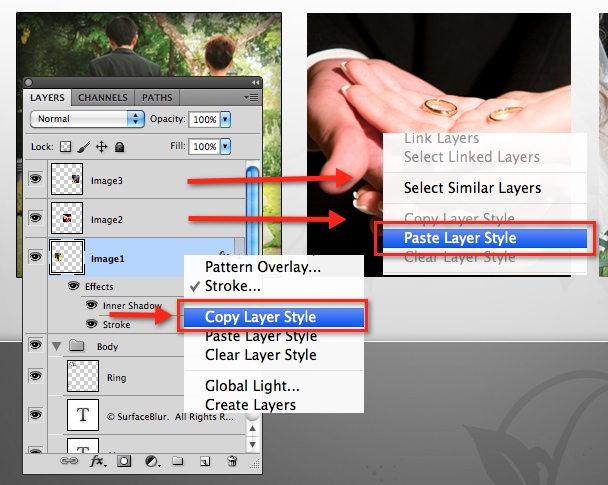The height and width of the screenshot is (485, 608).
Task: Add a layer mask with the mask icon
Action: 124,461
